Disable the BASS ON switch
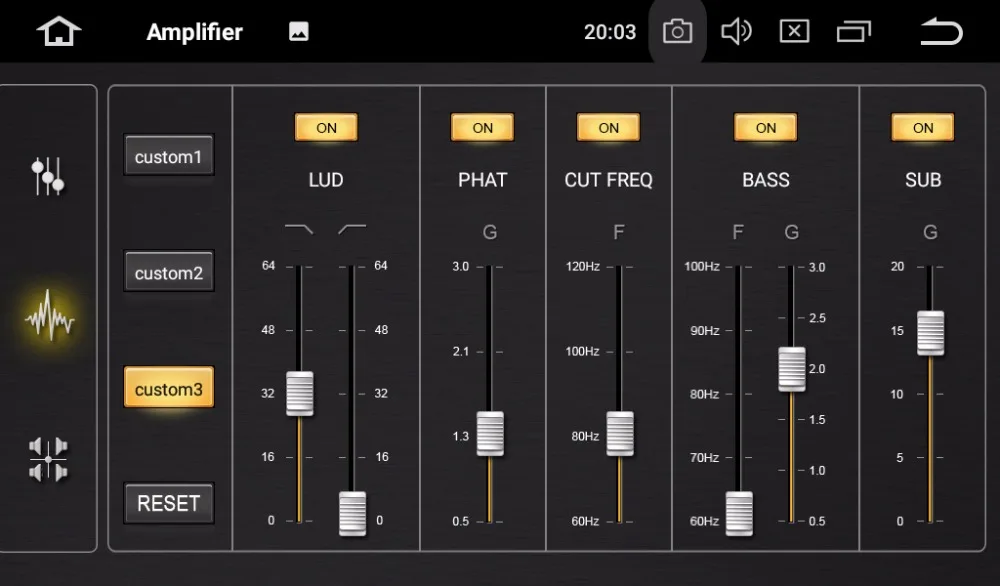The width and height of the screenshot is (1000, 586). pos(765,128)
